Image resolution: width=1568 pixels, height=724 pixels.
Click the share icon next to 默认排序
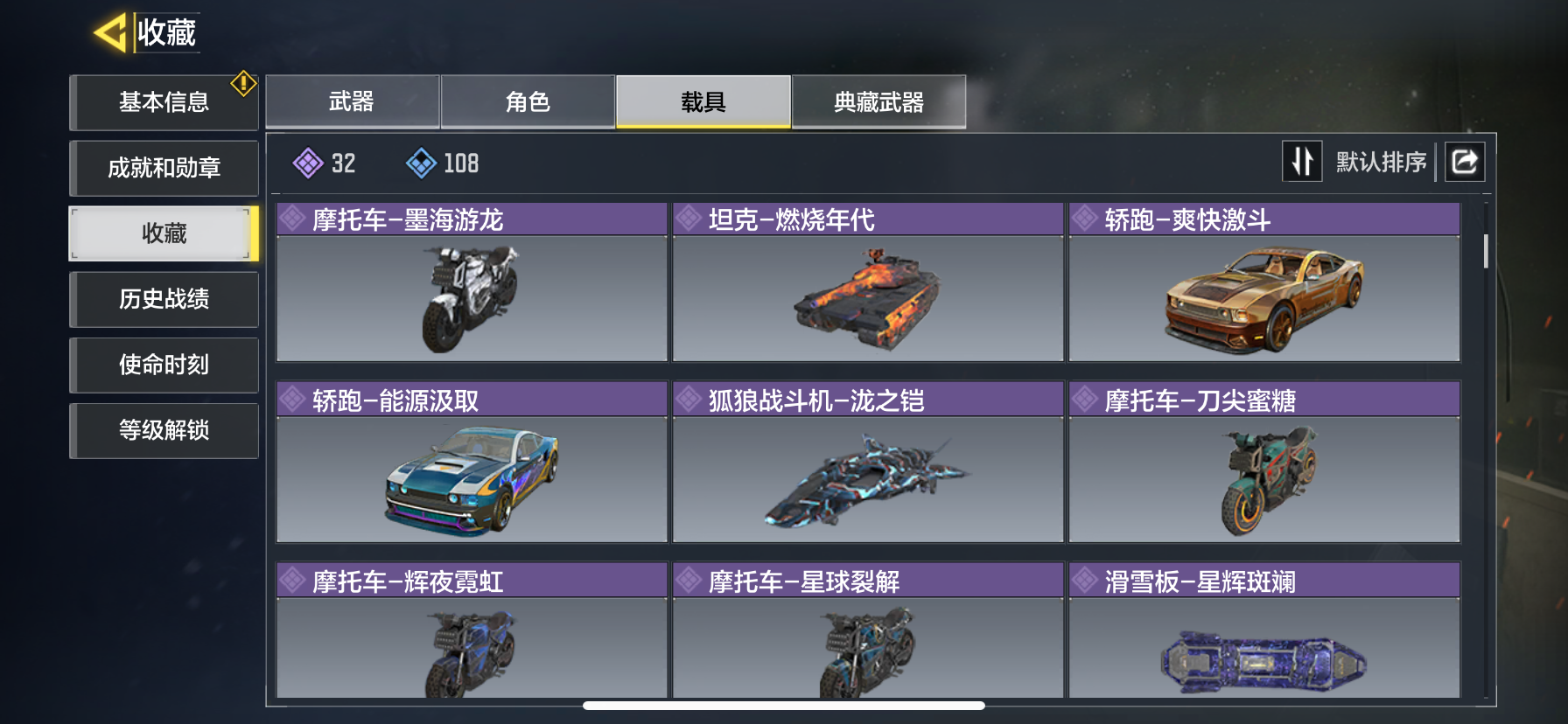pyautogui.click(x=1465, y=162)
